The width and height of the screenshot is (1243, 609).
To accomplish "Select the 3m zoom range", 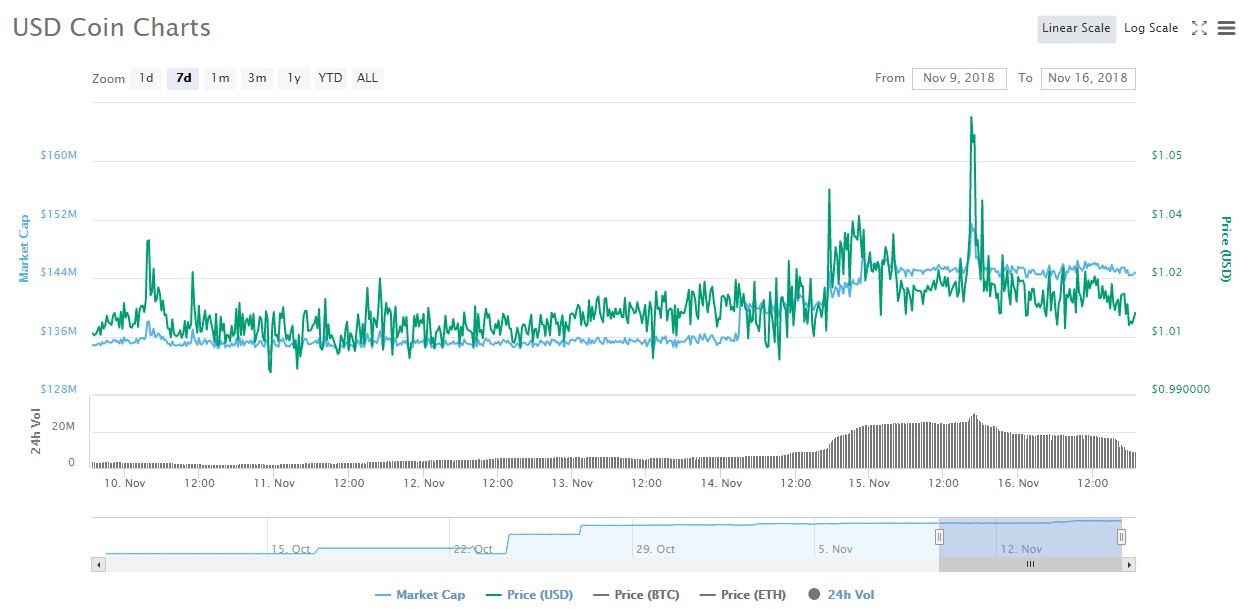I will click(x=257, y=78).
